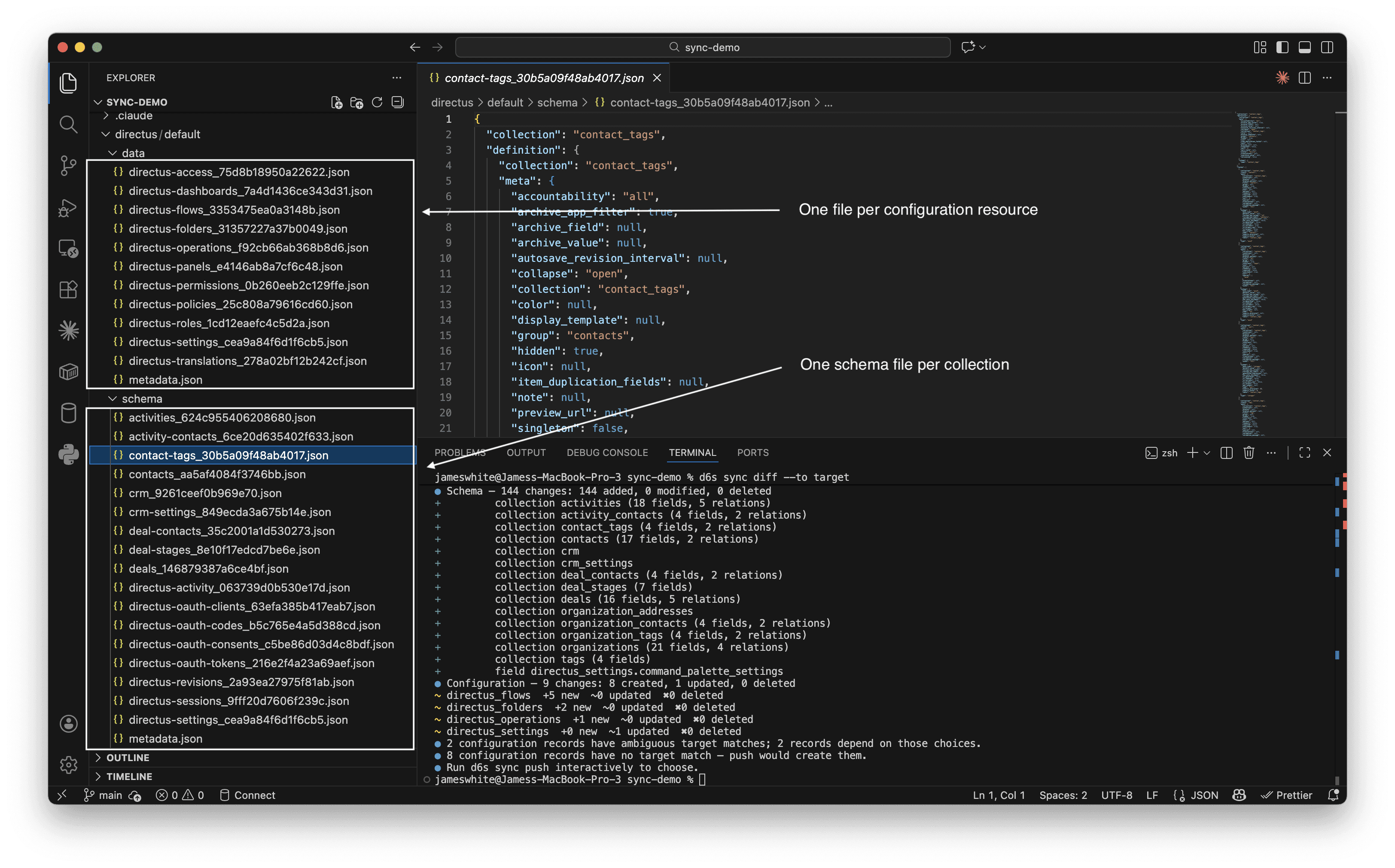Click UTF-8 encoding selector
The image size is (1395, 868).
(1116, 795)
